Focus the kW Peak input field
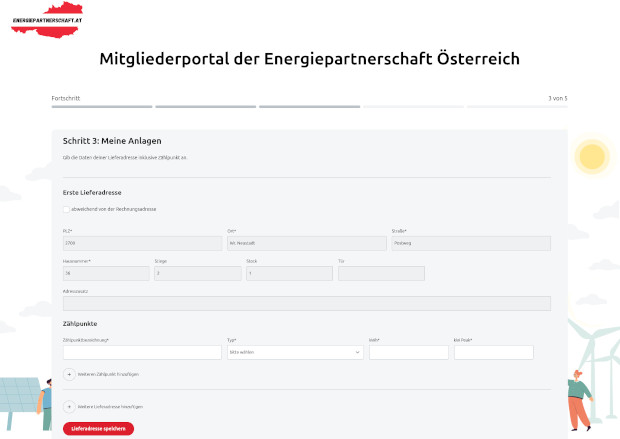The image size is (620, 439). coord(493,353)
